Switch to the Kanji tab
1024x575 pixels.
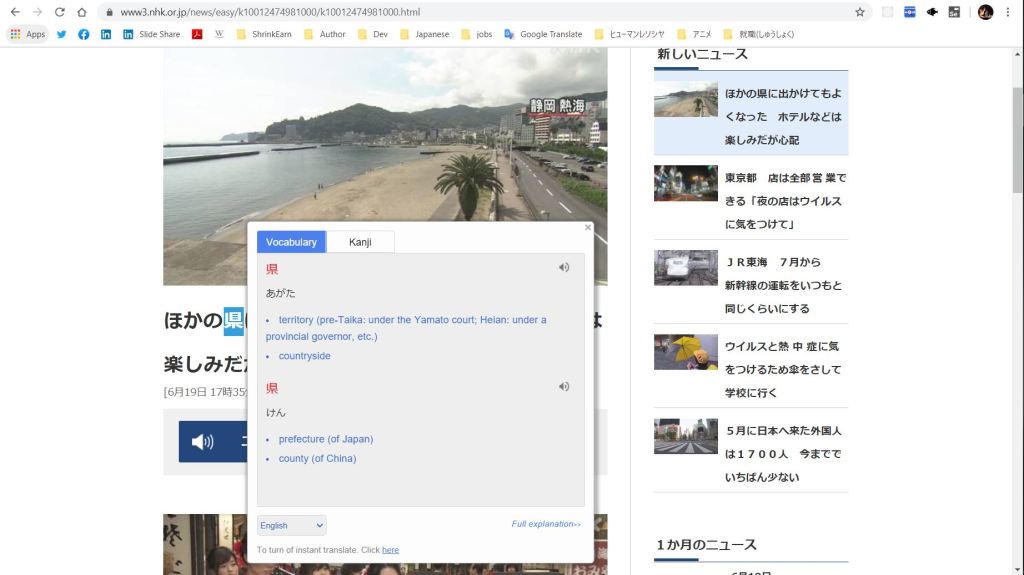click(360, 242)
